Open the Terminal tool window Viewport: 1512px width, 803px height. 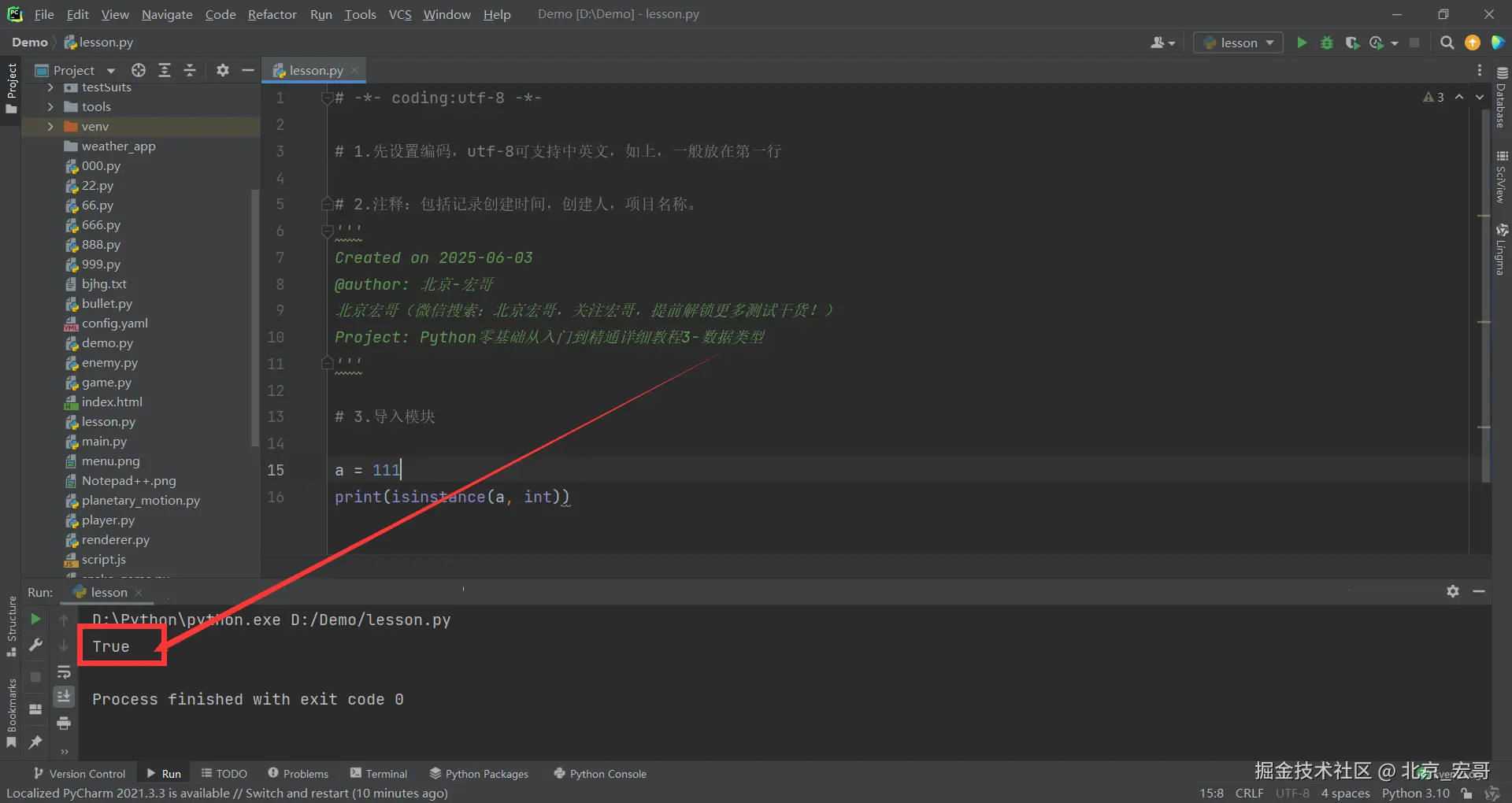[379, 774]
